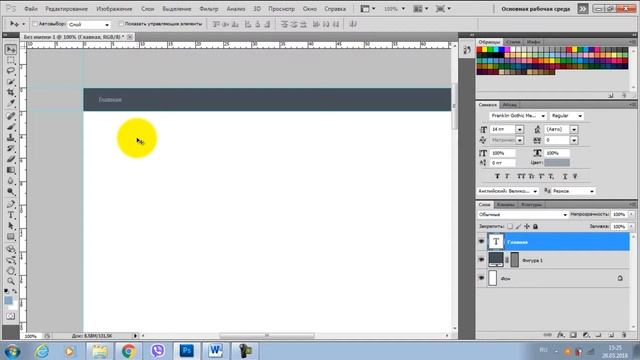
Task: Open the font size dropdown arrow
Action: tap(520, 129)
